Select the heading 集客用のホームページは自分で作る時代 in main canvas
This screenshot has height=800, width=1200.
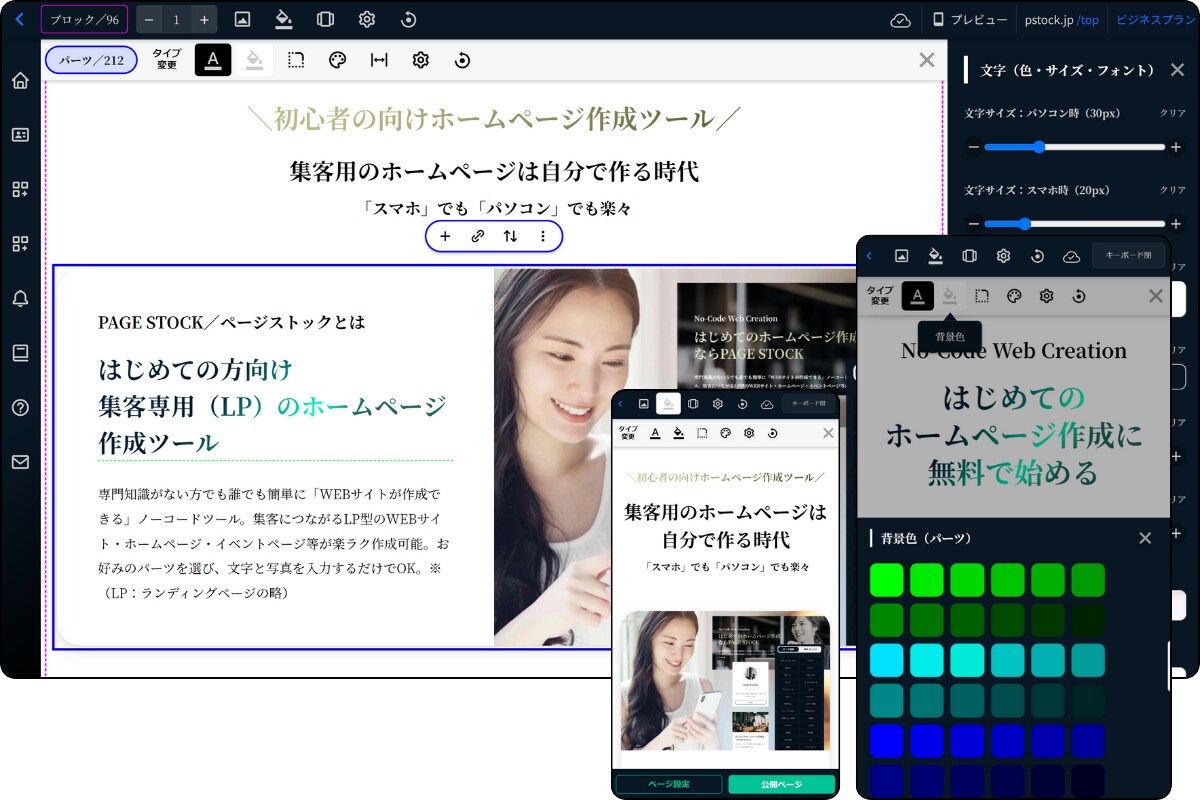[x=494, y=172]
